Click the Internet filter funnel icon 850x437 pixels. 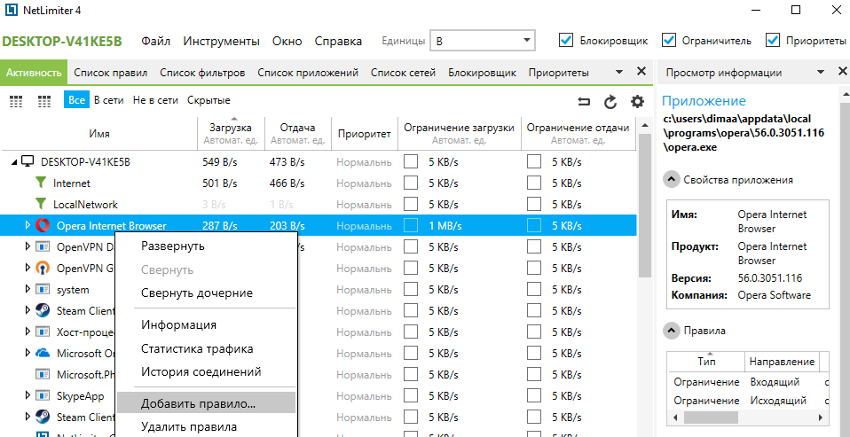pos(41,183)
